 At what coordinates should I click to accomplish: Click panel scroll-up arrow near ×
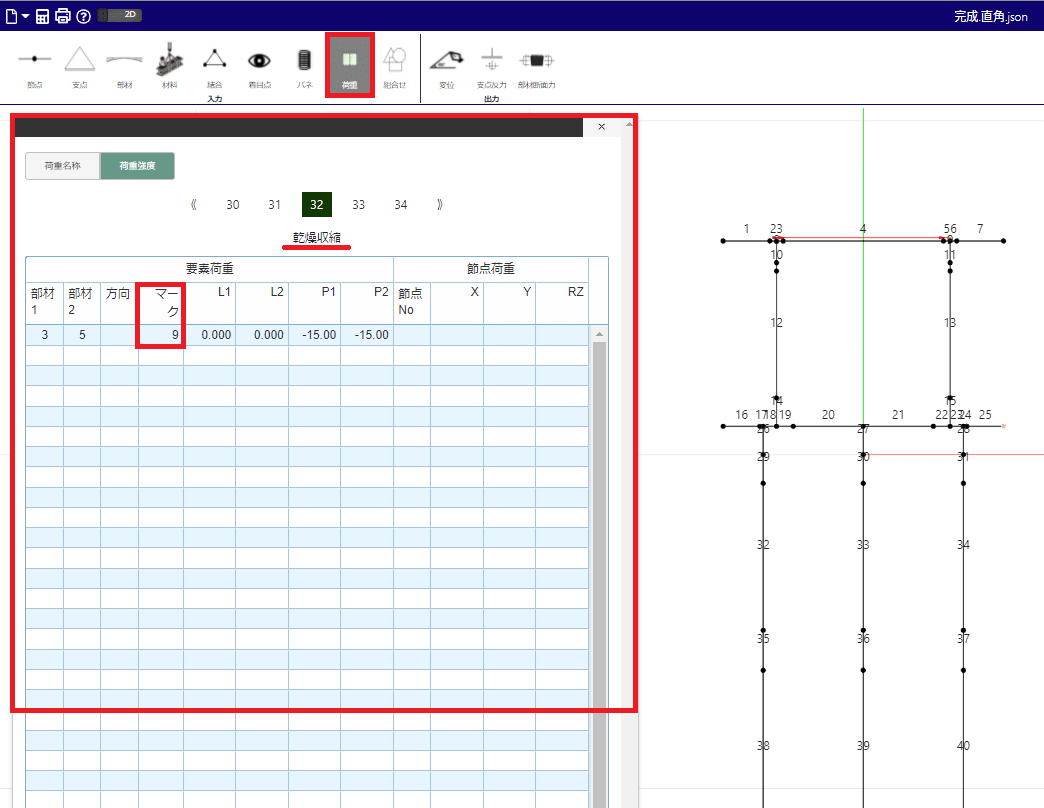click(629, 124)
